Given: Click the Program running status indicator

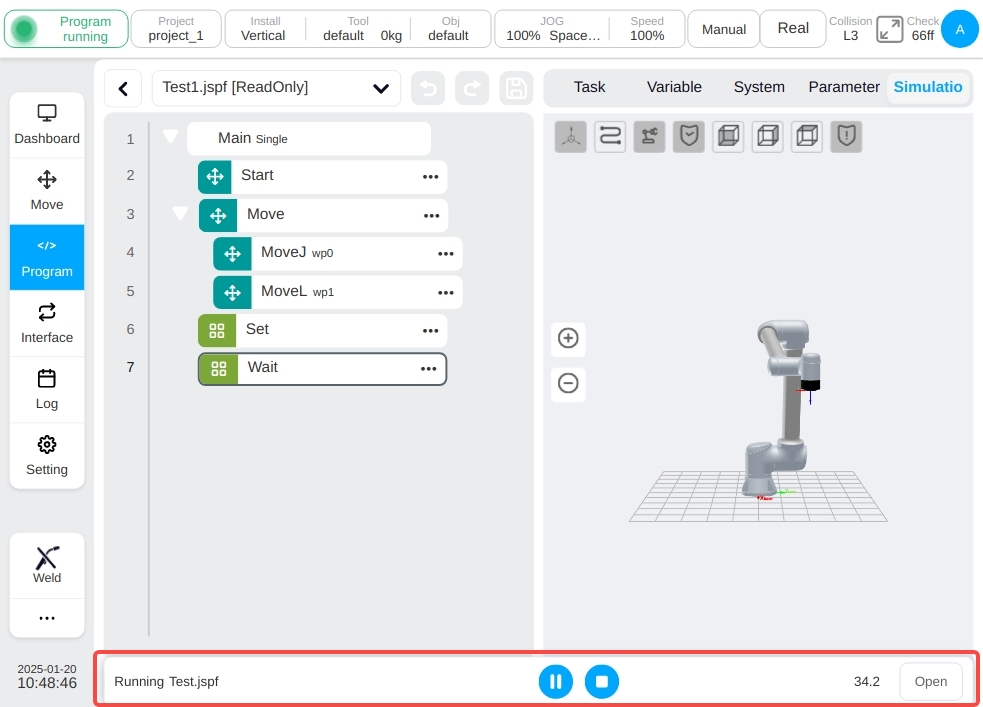Looking at the screenshot, I should pyautogui.click(x=66, y=29).
